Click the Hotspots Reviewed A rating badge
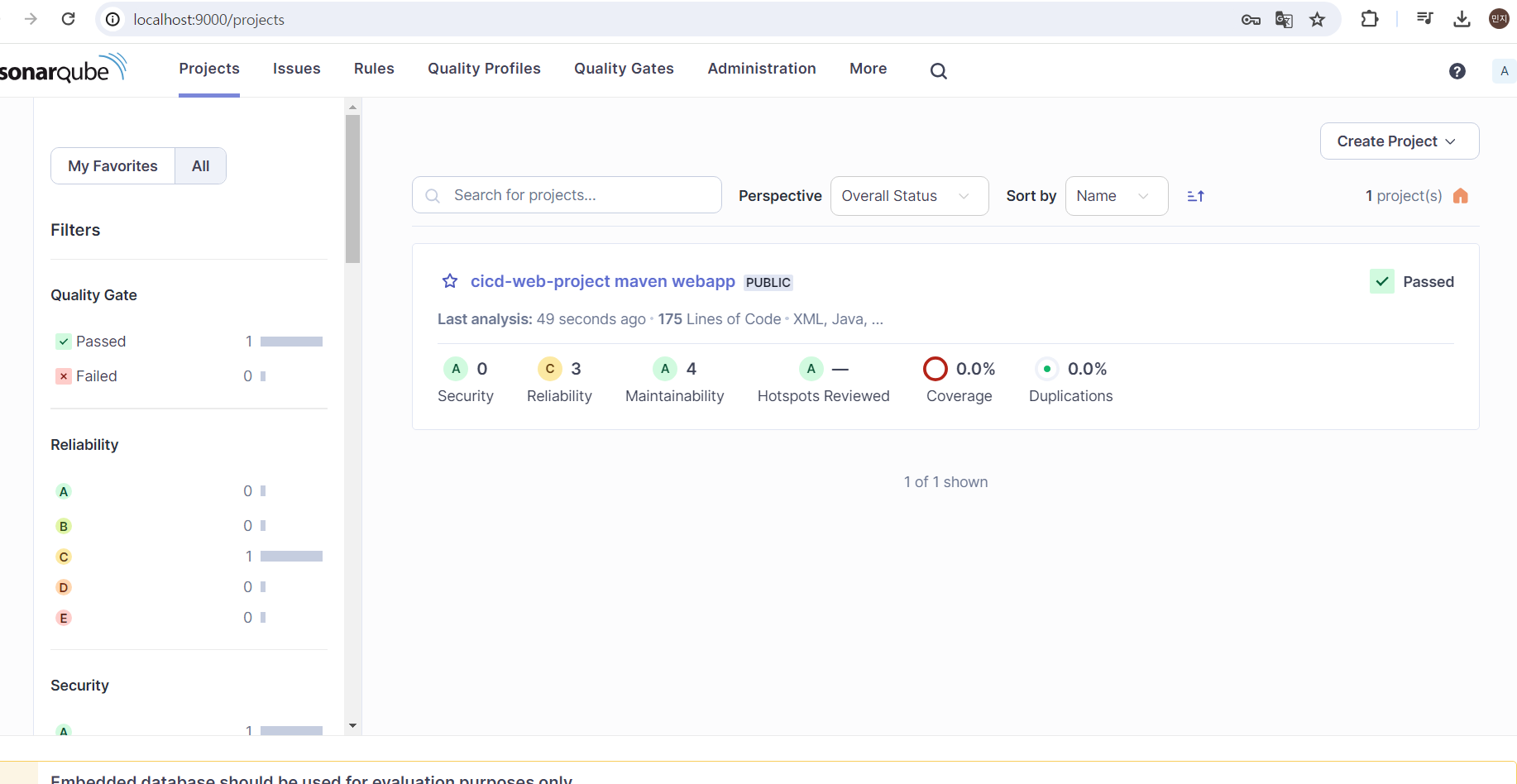 (811, 369)
